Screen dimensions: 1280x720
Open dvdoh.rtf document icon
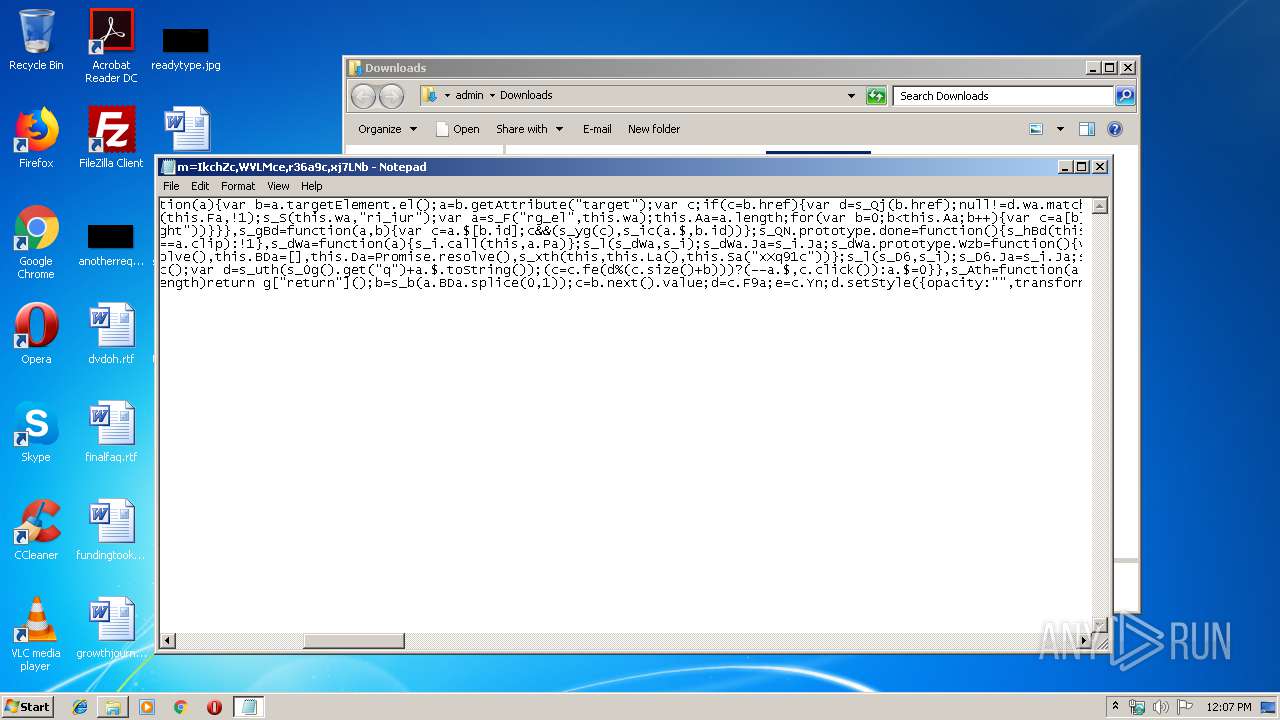click(111, 334)
